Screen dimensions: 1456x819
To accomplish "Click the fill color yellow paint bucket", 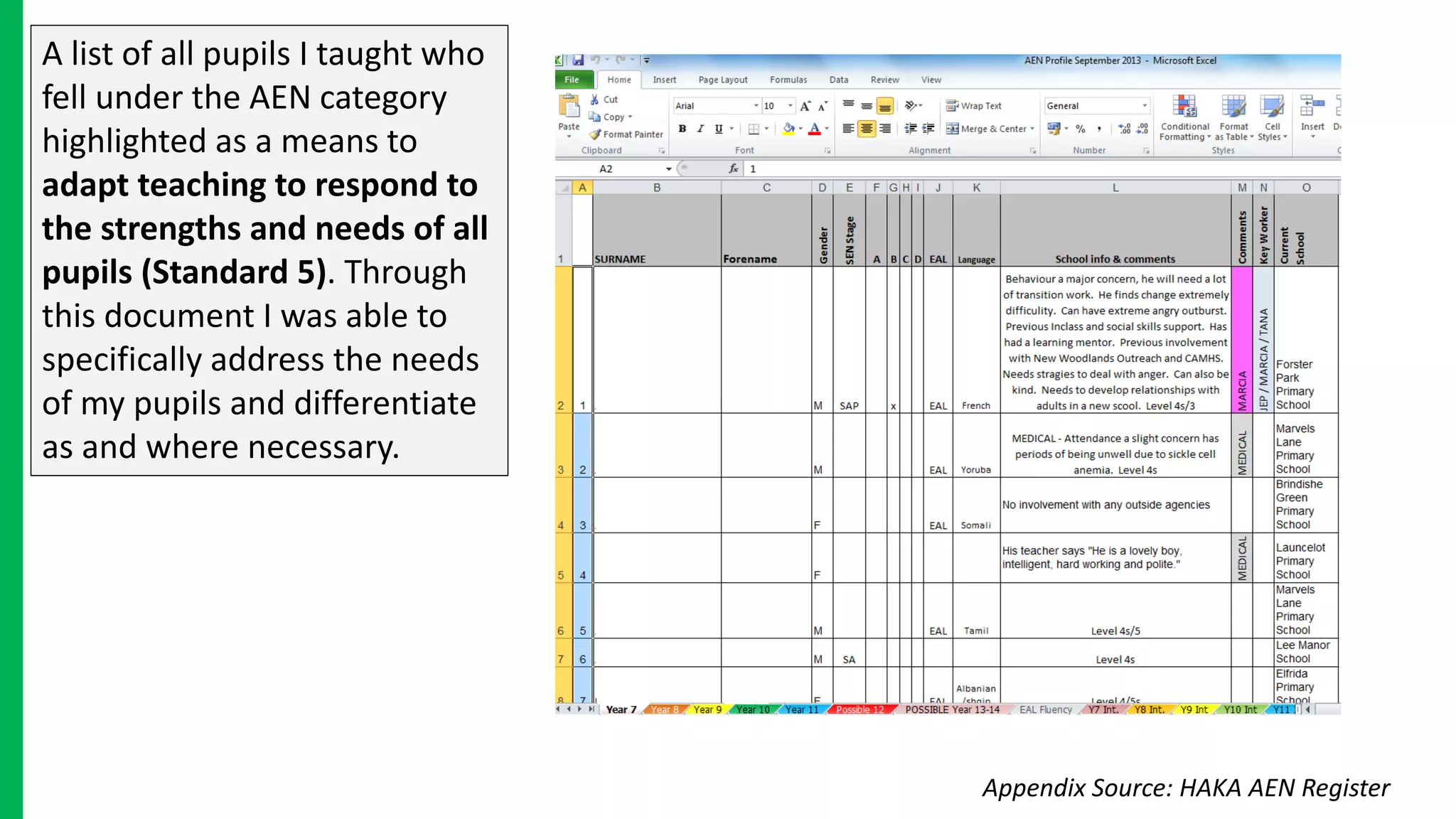I will (x=788, y=129).
